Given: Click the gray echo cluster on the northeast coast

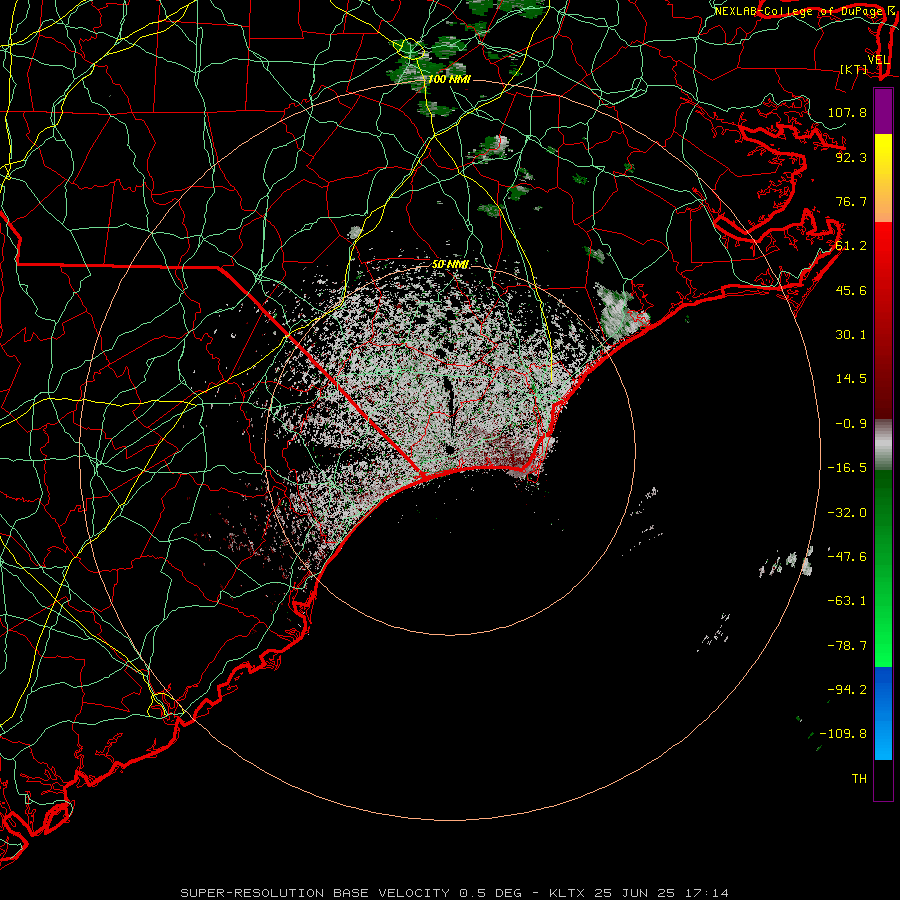Looking at the screenshot, I should point(620,310).
